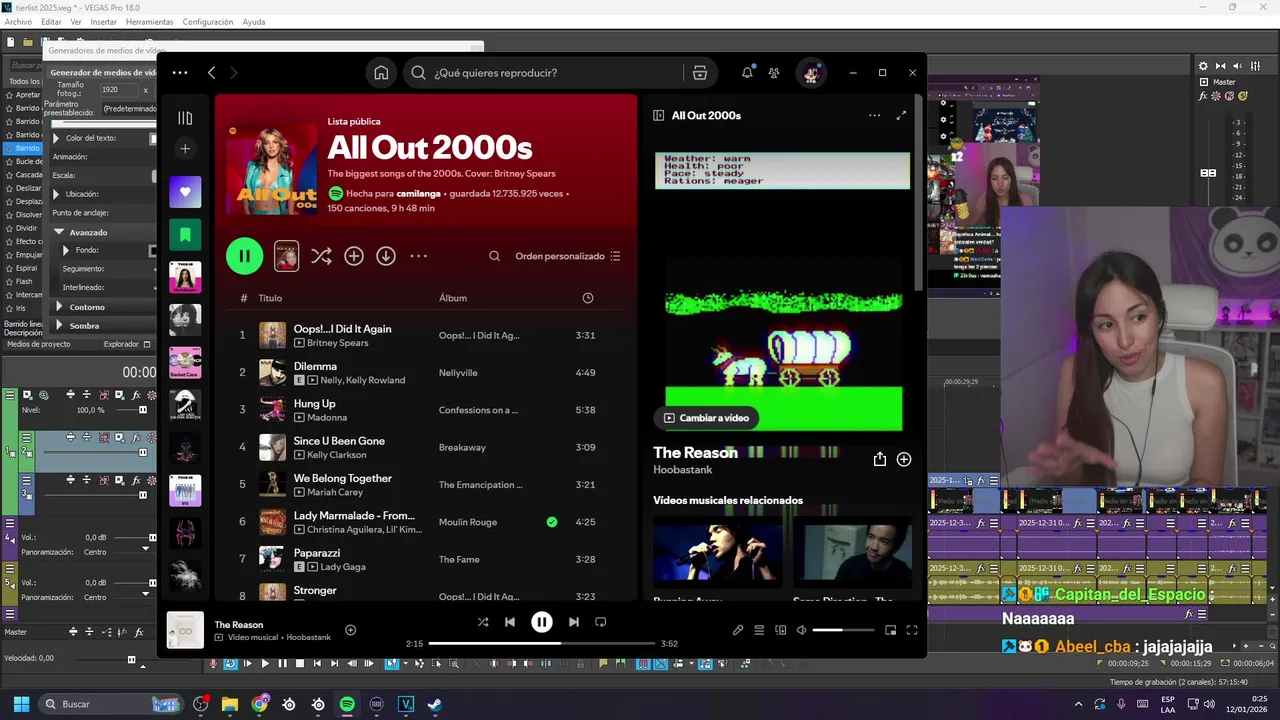Save All Out 2000s to library

(x=354, y=256)
